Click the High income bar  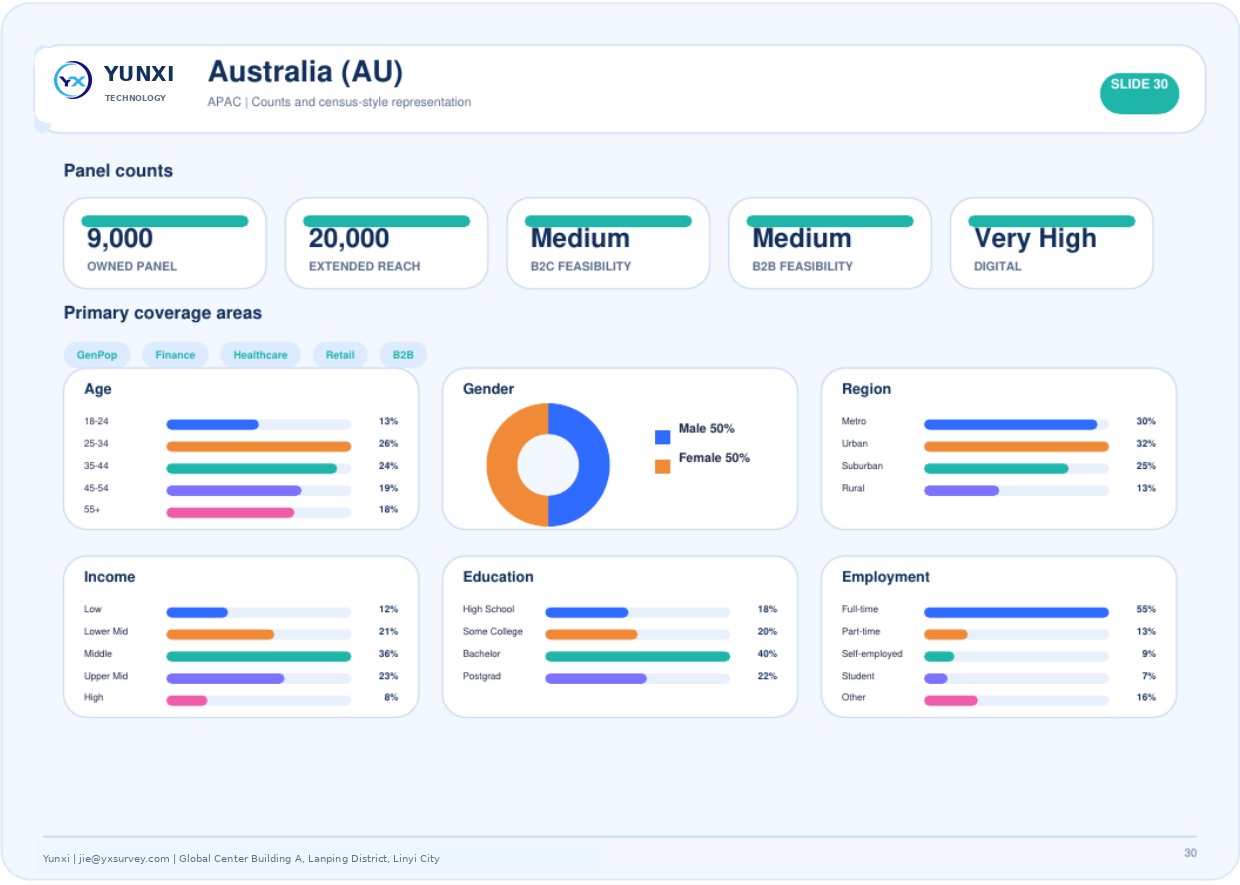tap(186, 701)
